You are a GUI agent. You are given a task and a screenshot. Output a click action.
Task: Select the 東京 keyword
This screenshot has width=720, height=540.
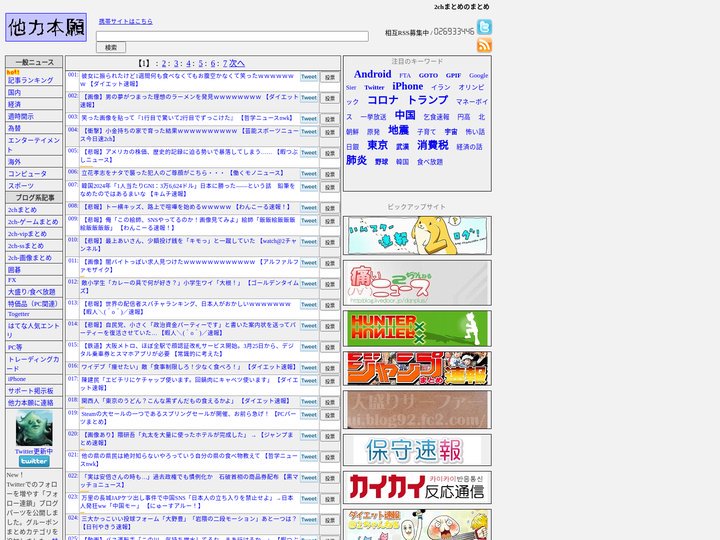pos(377,146)
